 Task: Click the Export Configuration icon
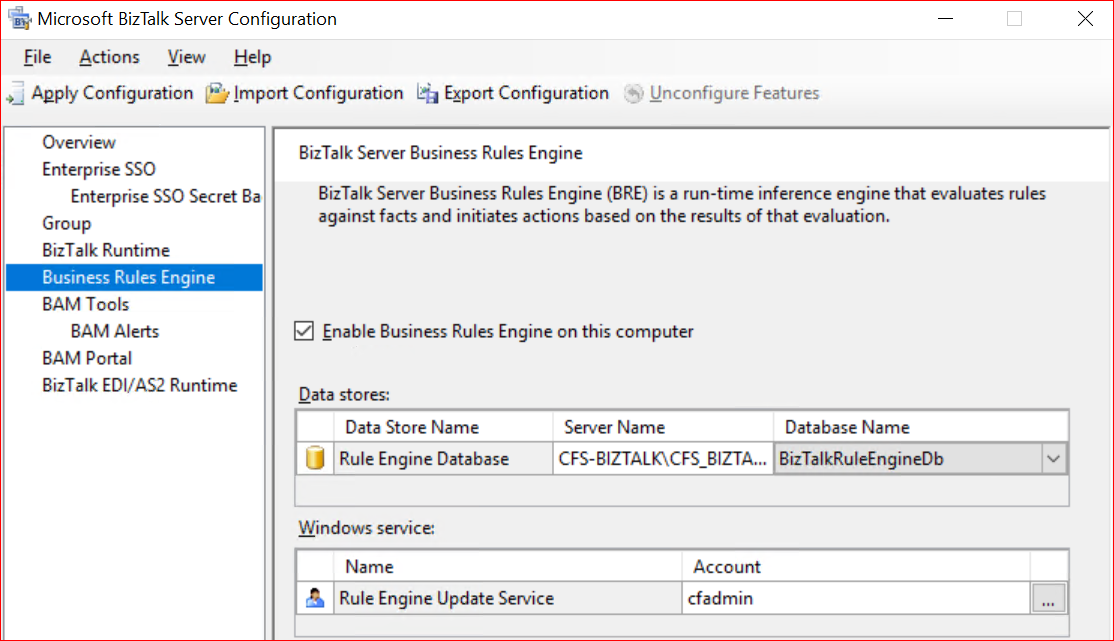(x=428, y=94)
